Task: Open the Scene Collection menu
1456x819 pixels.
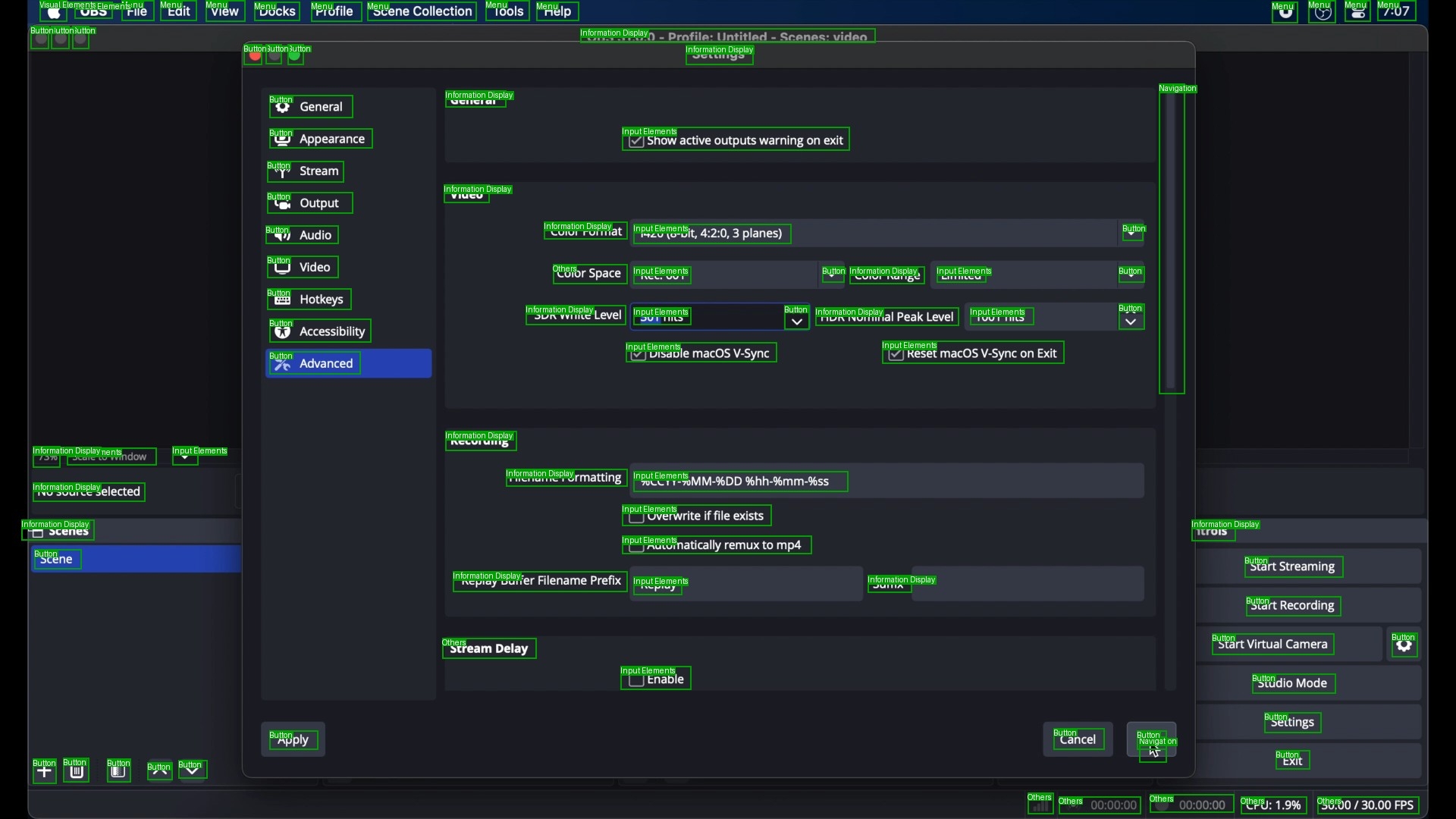Action: [423, 11]
